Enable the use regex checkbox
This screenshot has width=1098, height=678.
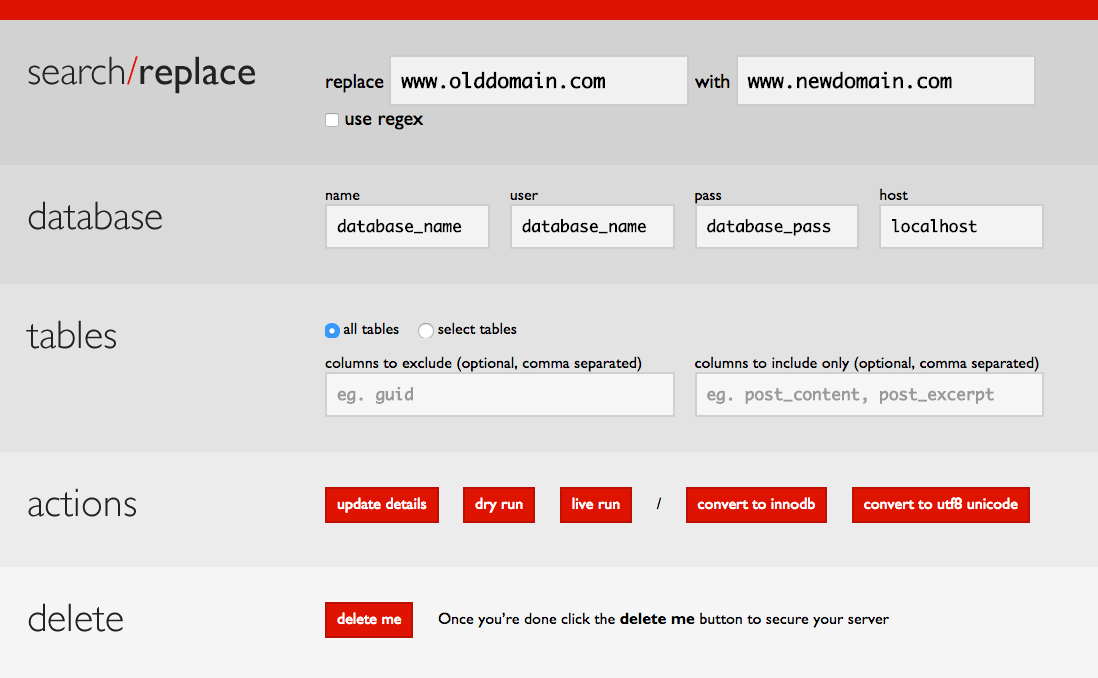pyautogui.click(x=332, y=120)
